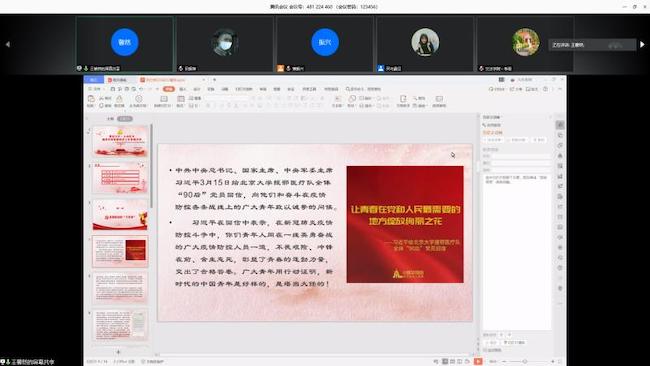Viewport: 650px width, 366px height.
Task: Switch to the 设计 ribbon tab
Action: pyautogui.click(x=196, y=89)
